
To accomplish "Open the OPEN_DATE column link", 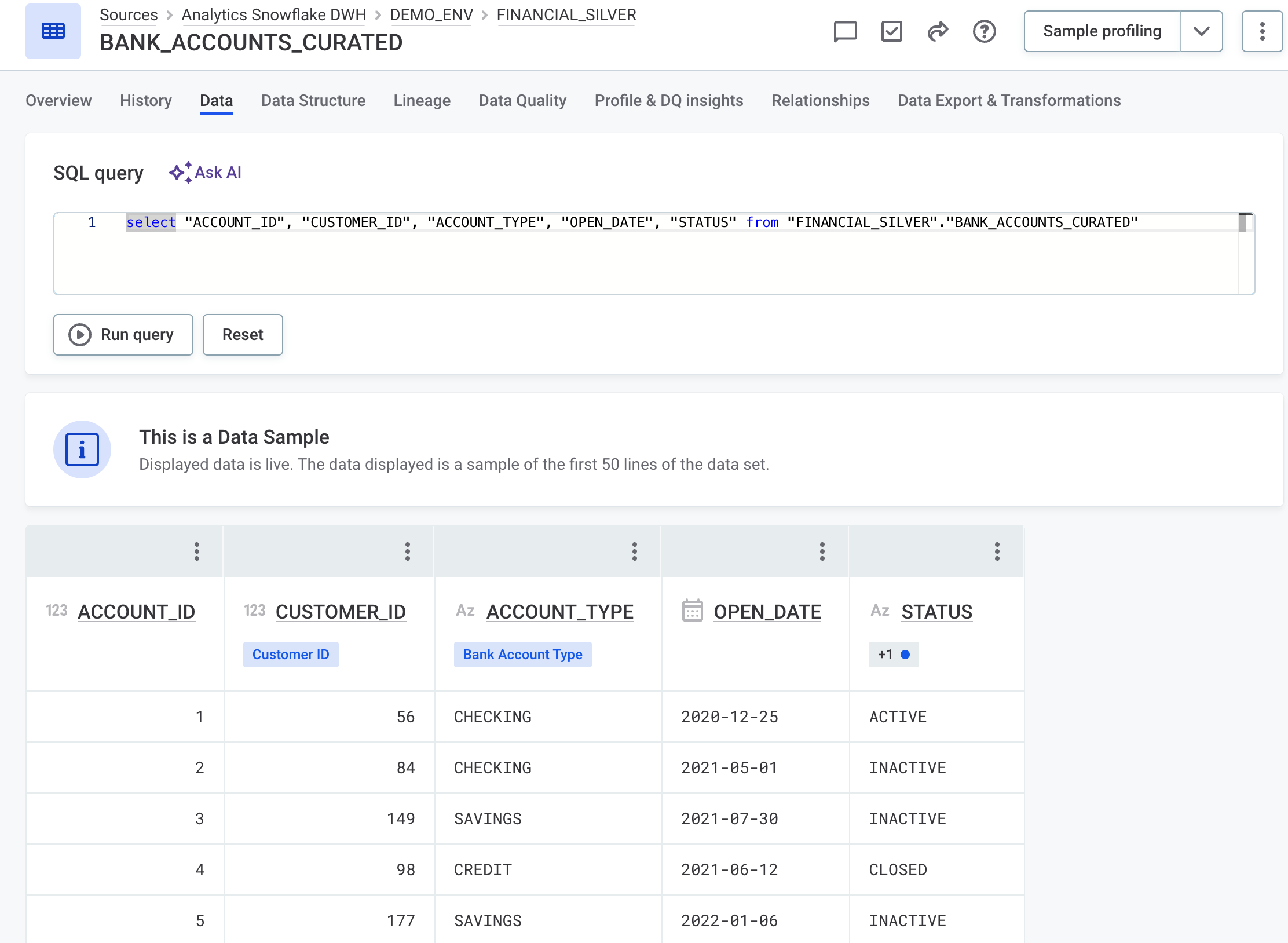I will click(x=767, y=612).
